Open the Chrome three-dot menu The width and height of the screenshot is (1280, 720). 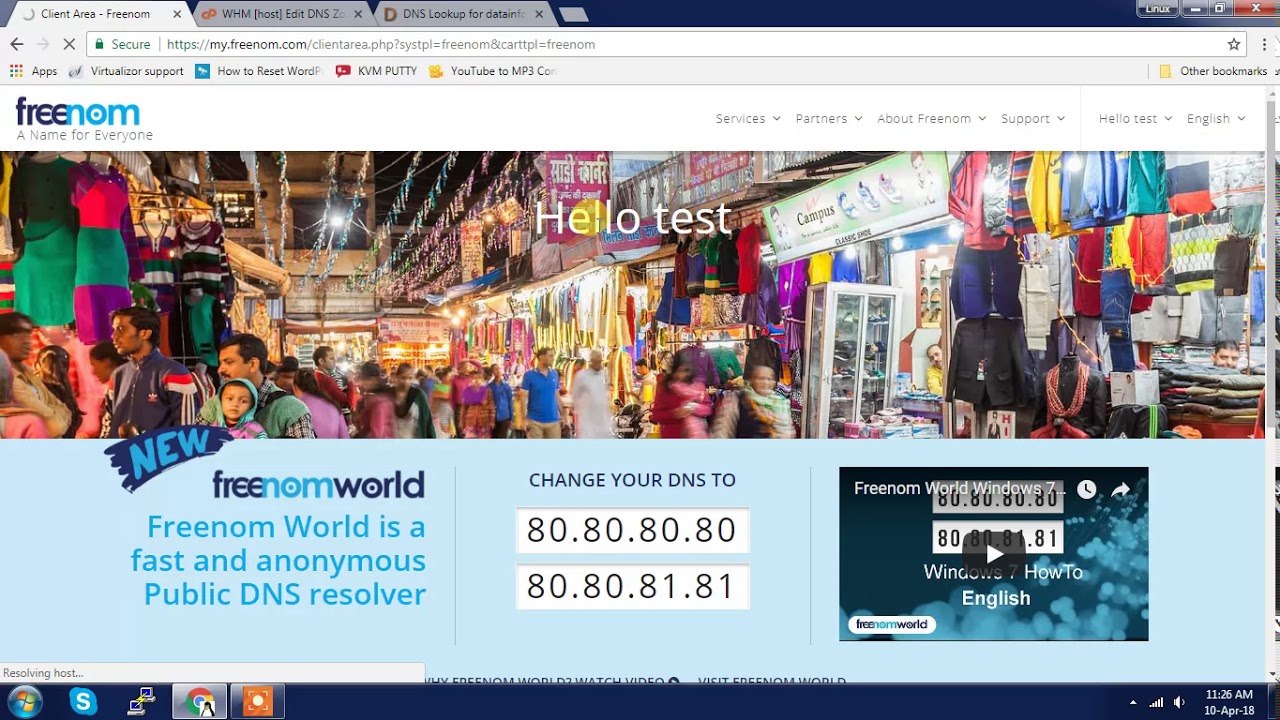coord(1264,44)
